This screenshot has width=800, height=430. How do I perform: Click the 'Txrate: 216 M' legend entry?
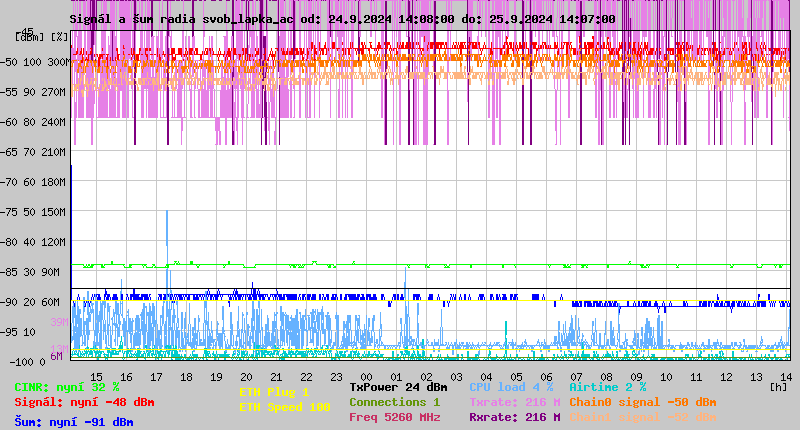tap(515, 402)
